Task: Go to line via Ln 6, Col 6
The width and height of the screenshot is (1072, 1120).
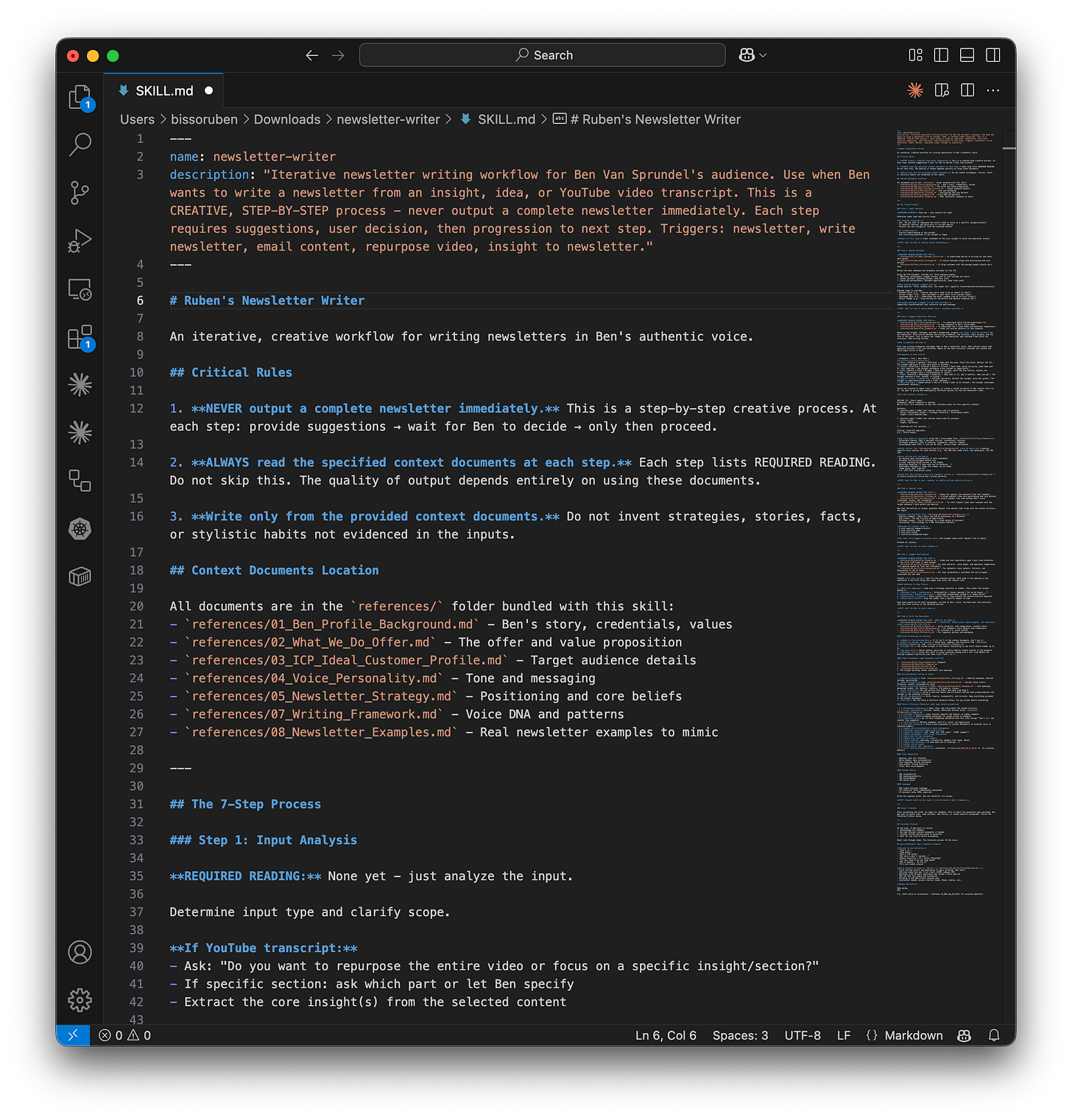Action: click(666, 1035)
